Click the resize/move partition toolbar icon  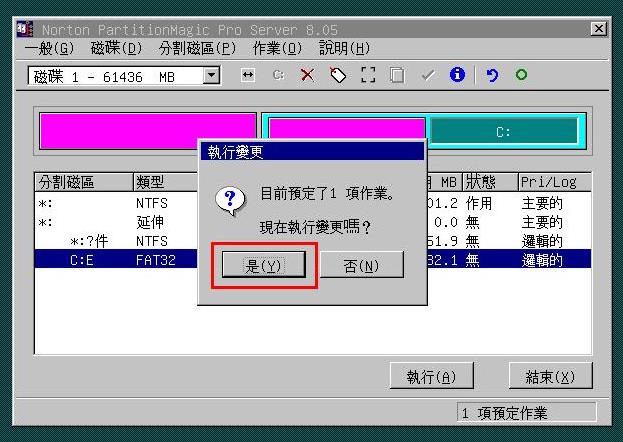(248, 75)
